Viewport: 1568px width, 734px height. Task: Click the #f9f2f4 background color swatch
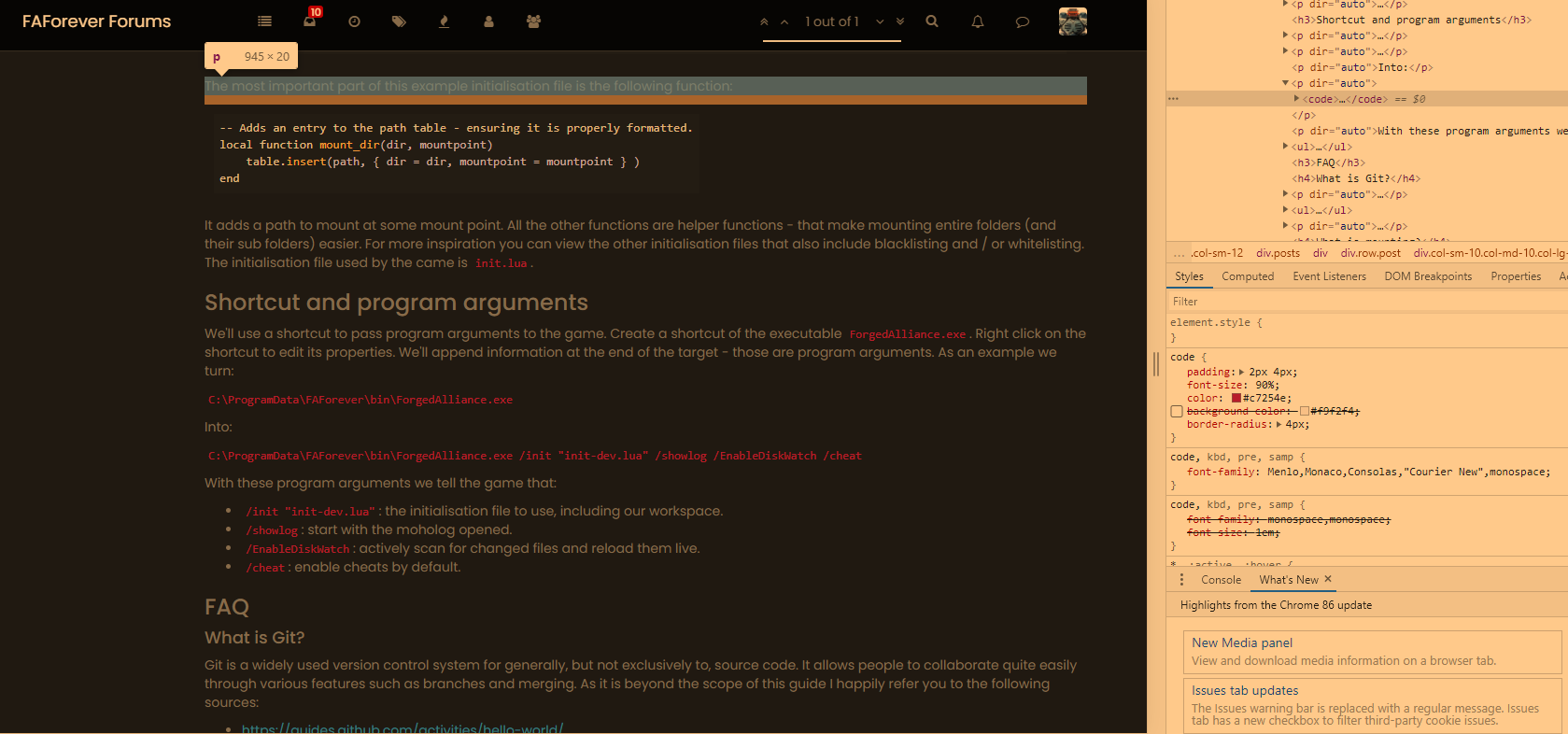click(1305, 411)
